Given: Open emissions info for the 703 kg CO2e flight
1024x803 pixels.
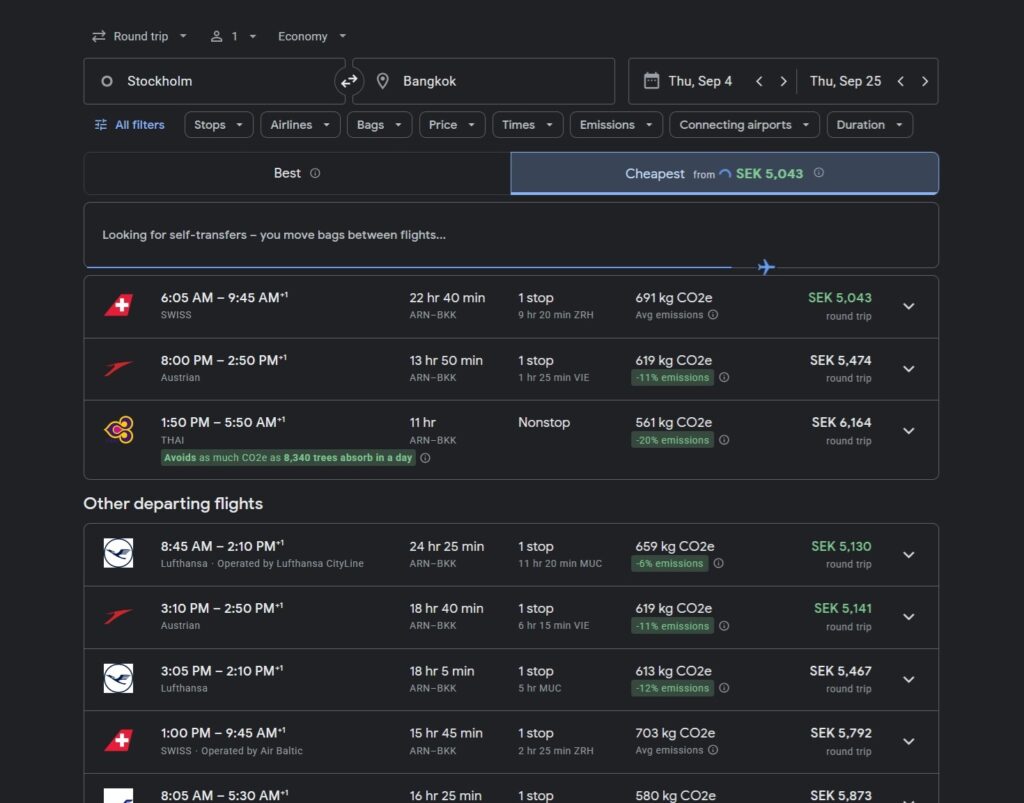Looking at the screenshot, I should [713, 750].
